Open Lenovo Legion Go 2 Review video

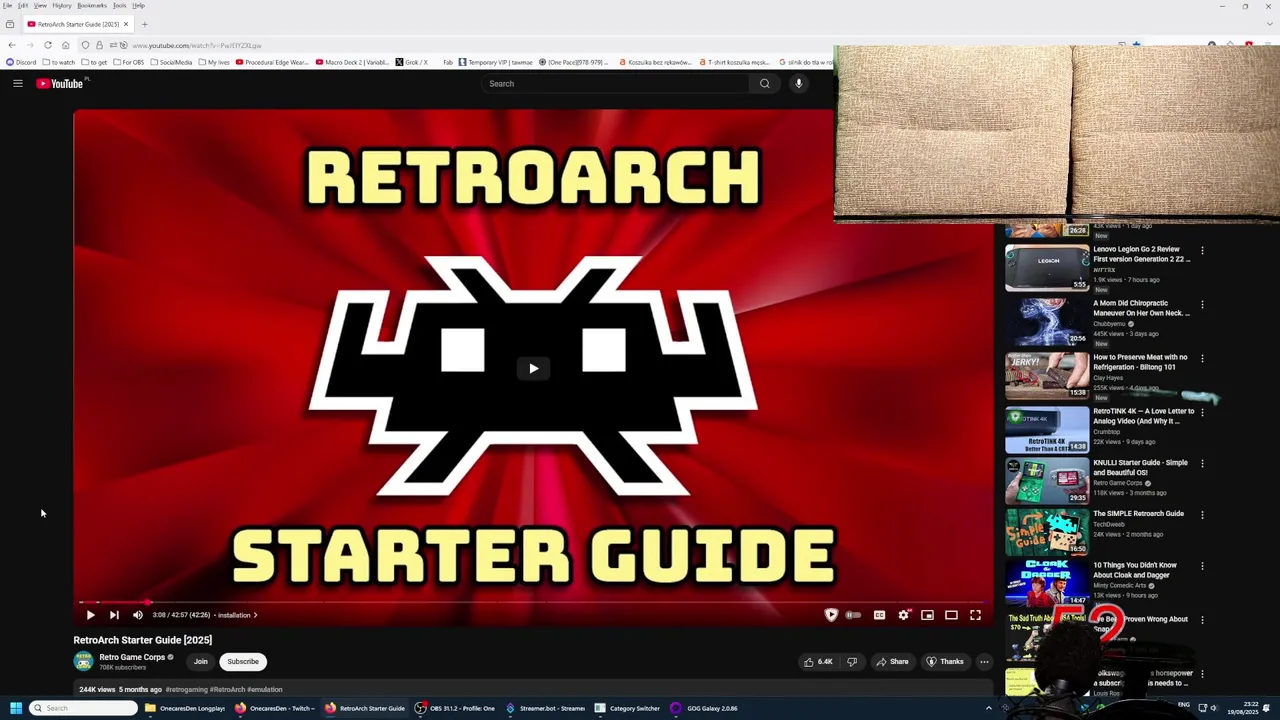coord(1141,254)
